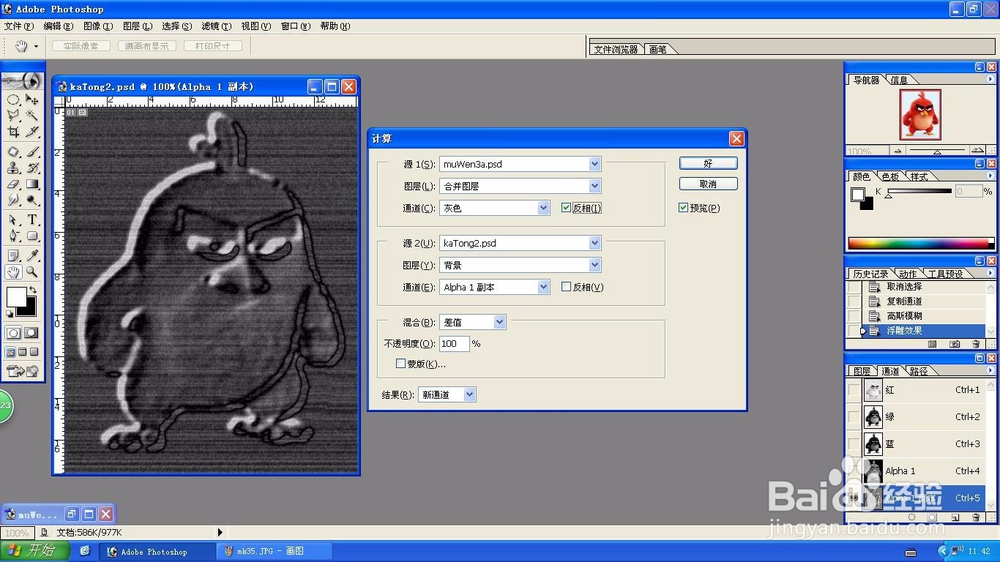Select the Brush tool
This screenshot has width=1000, height=562.
click(x=32, y=152)
